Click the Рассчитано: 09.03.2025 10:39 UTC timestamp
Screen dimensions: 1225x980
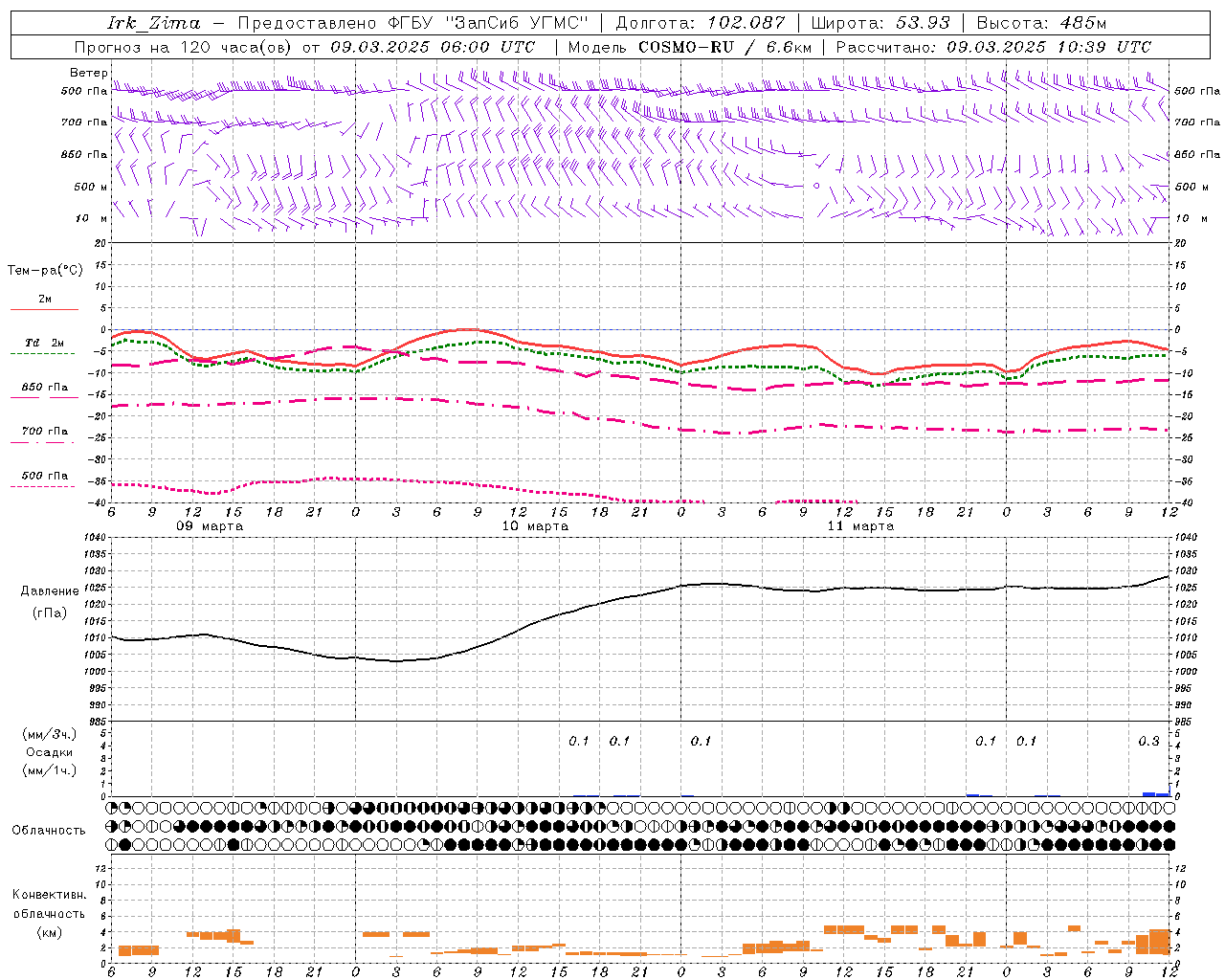click(x=993, y=47)
